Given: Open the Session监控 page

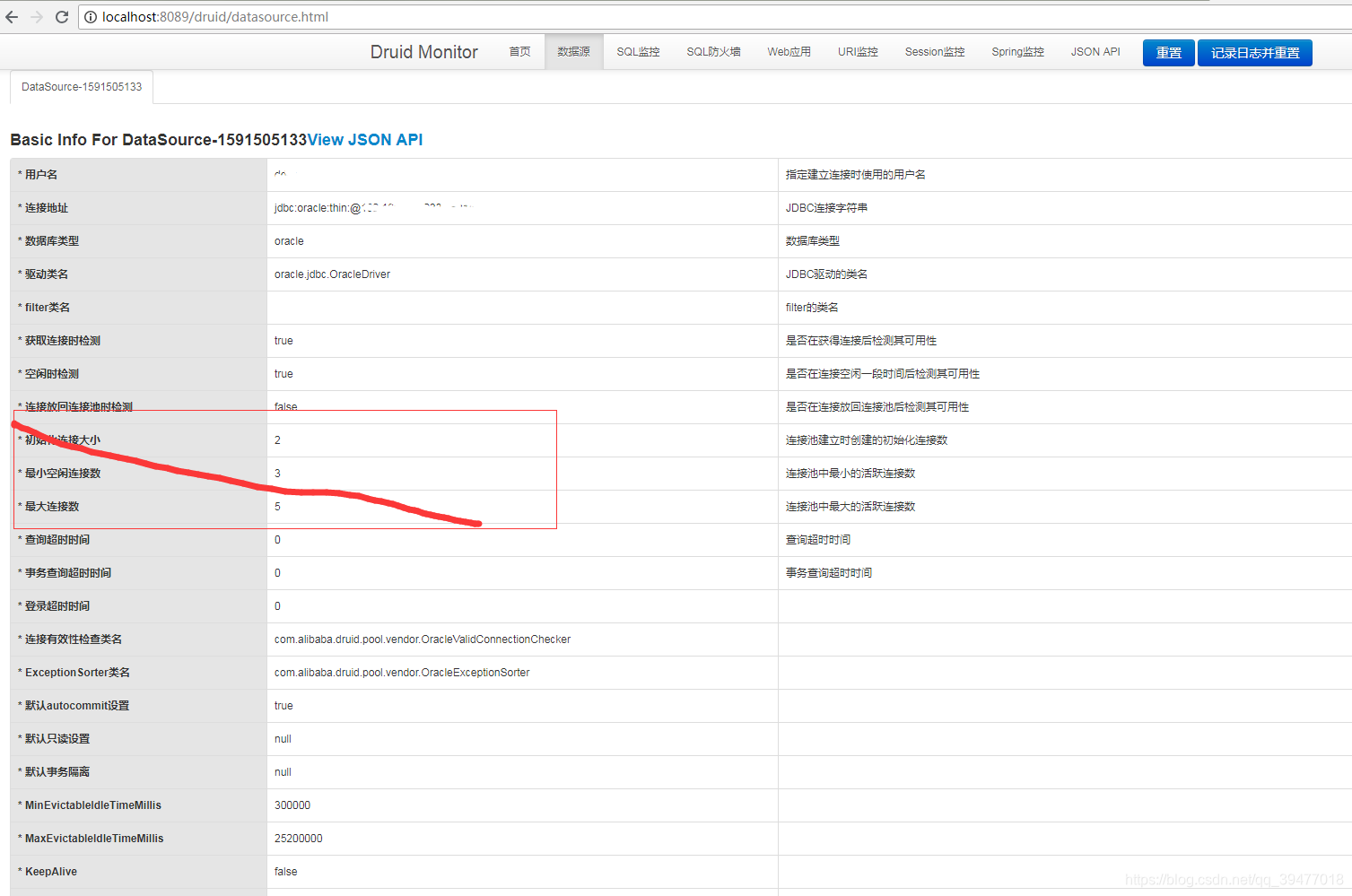Looking at the screenshot, I should point(935,52).
